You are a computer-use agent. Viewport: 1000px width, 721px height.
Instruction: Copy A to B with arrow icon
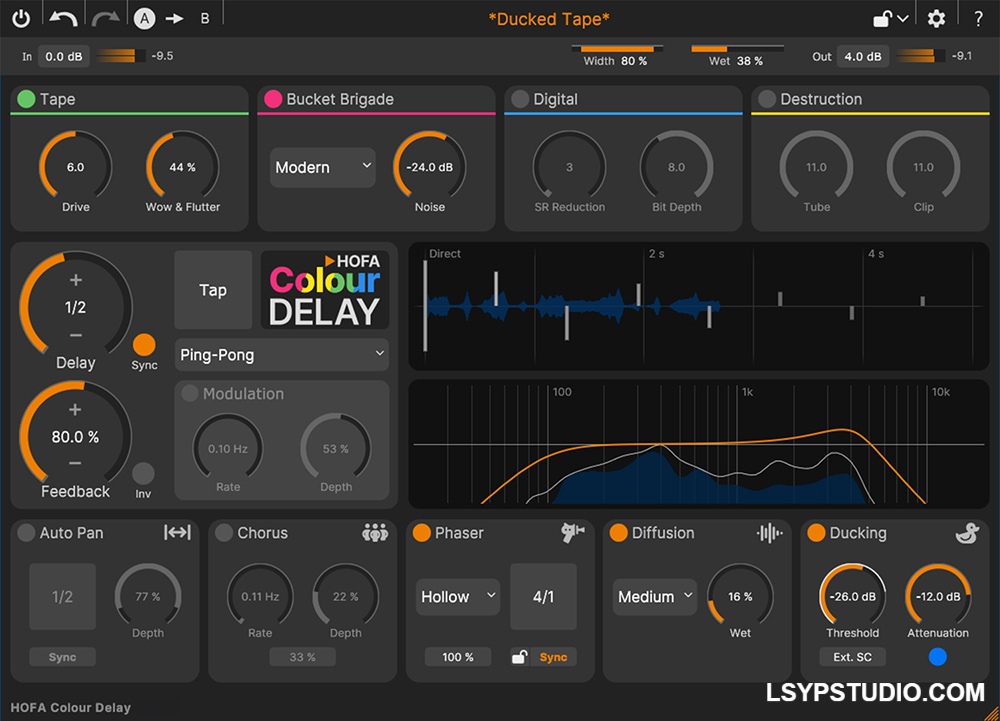pos(174,18)
